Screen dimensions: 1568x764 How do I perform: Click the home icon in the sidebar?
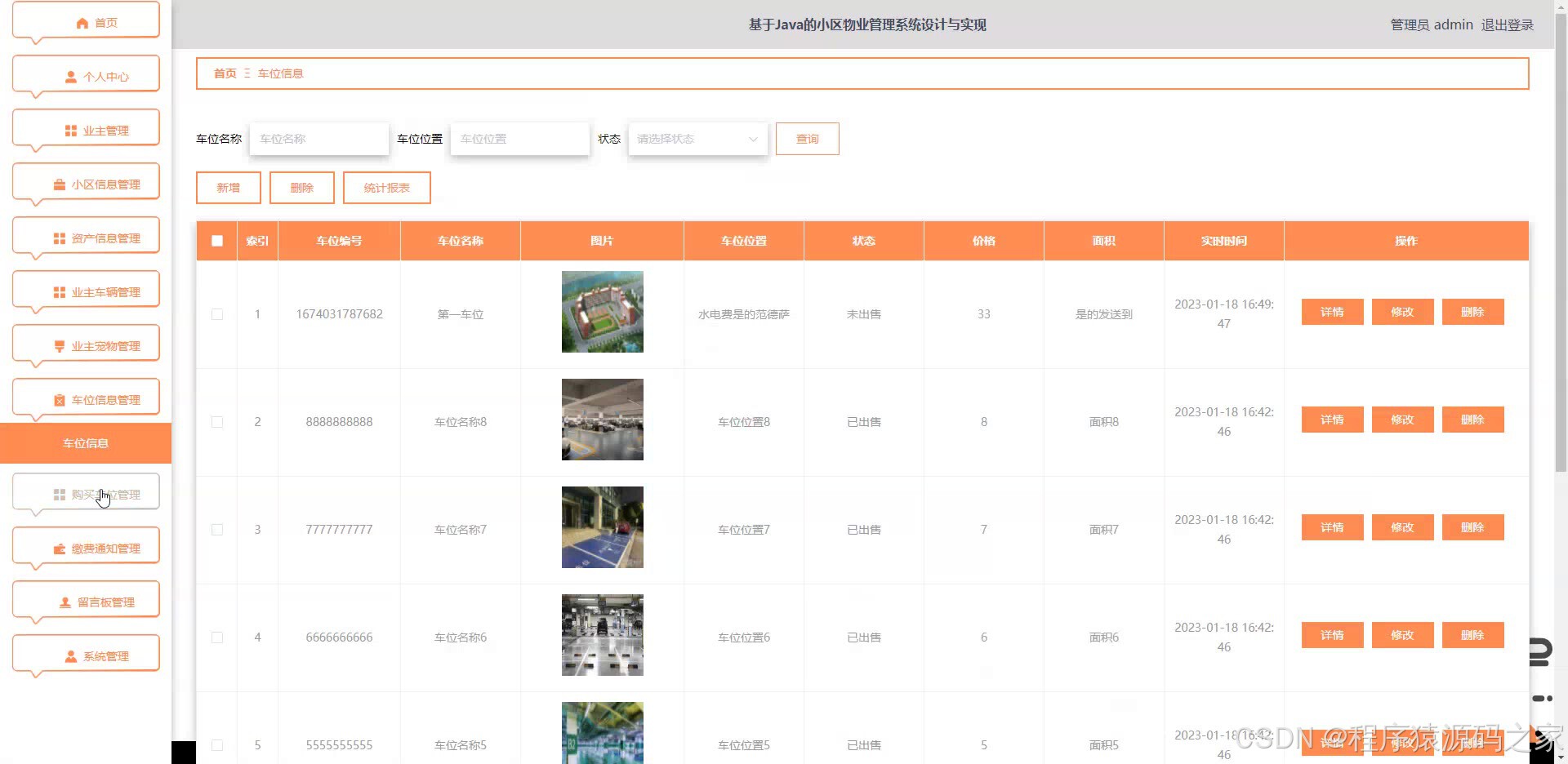point(82,23)
